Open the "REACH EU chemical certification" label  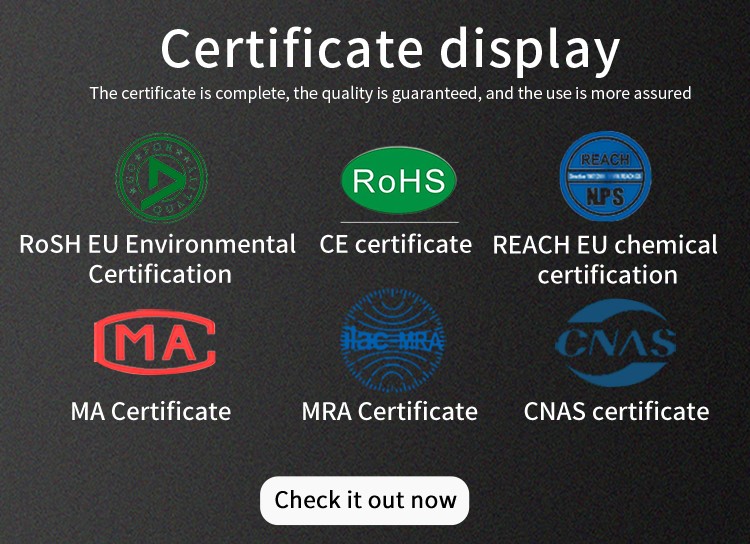pyautogui.click(x=606, y=260)
